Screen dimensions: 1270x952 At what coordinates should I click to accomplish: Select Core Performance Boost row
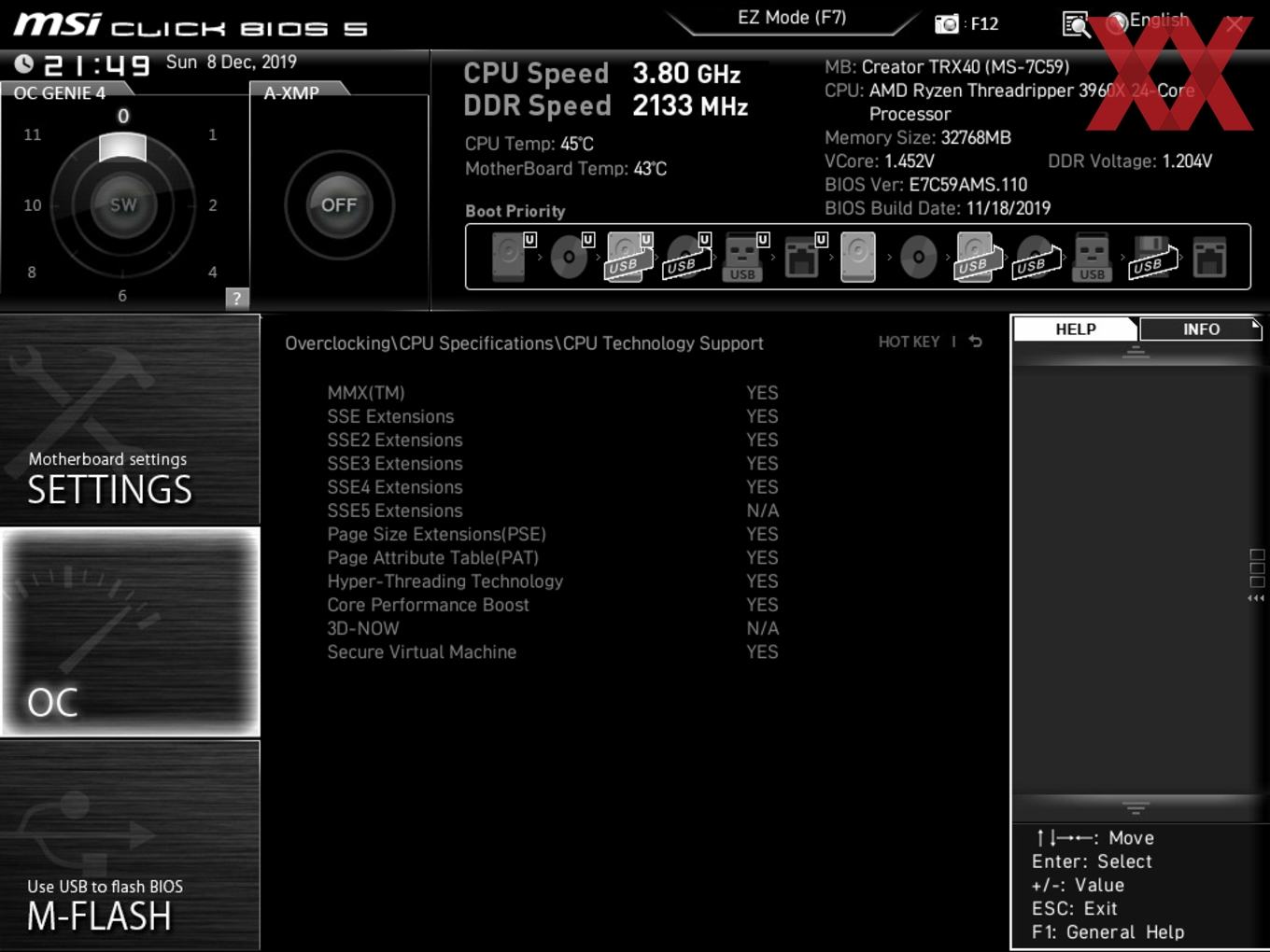tap(553, 605)
